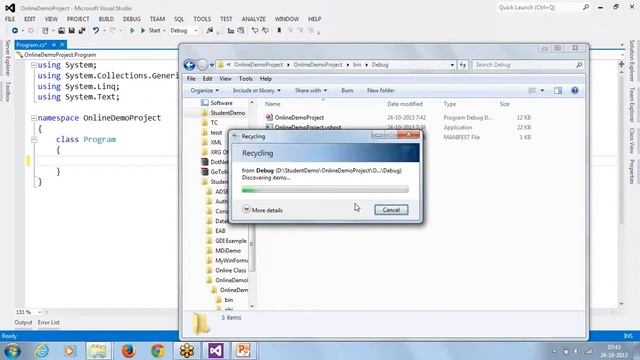The width and height of the screenshot is (640, 360).
Task: Open the BUILD menu in Visual Studio
Action: click(106, 19)
